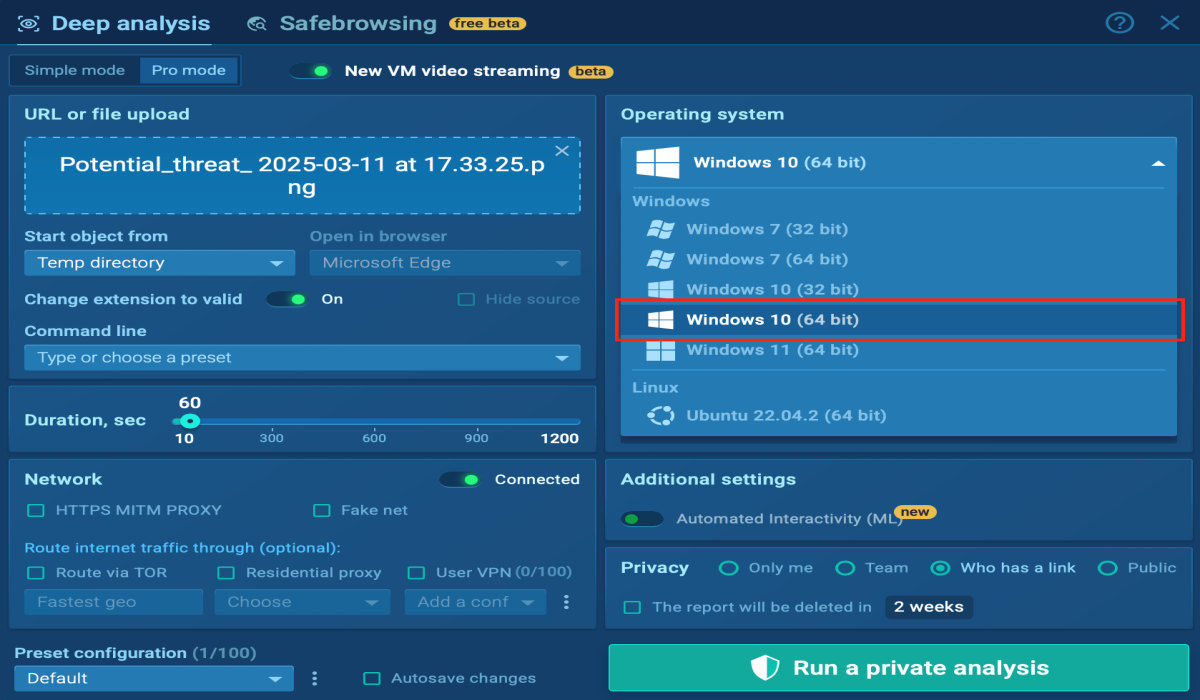Toggle off New VM video streaming
The image size is (1200, 700).
click(310, 71)
